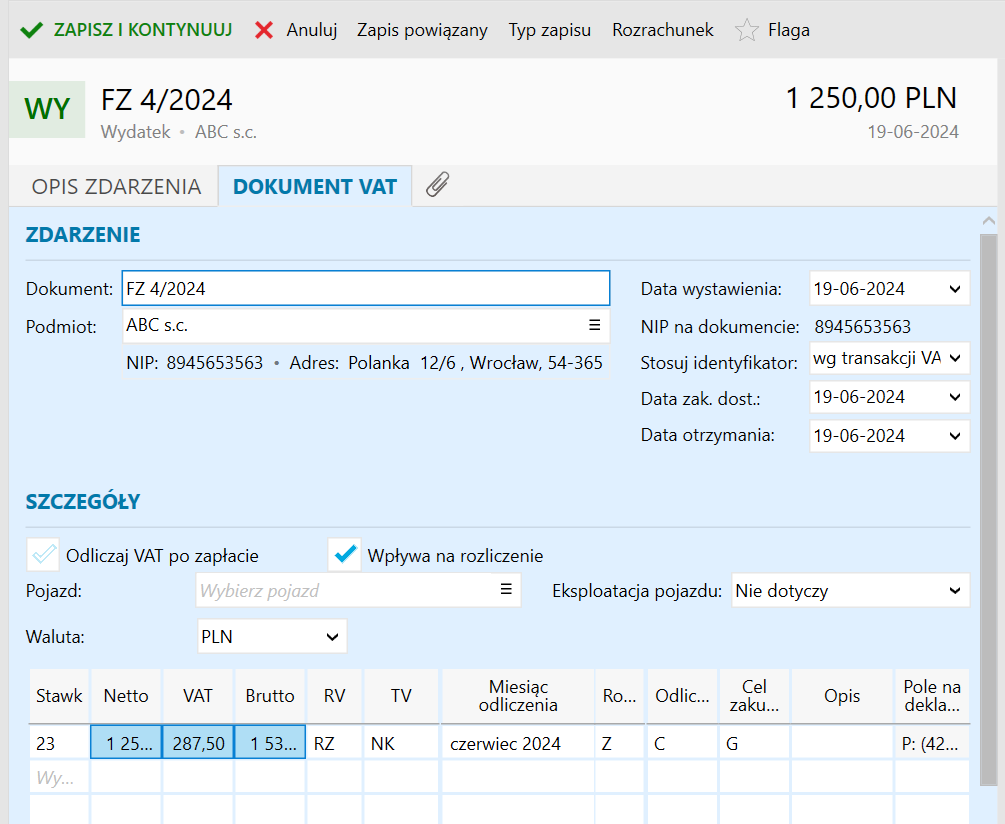Image resolution: width=1005 pixels, height=824 pixels.
Task: Click the Zapis powiązany button
Action: click(422, 30)
